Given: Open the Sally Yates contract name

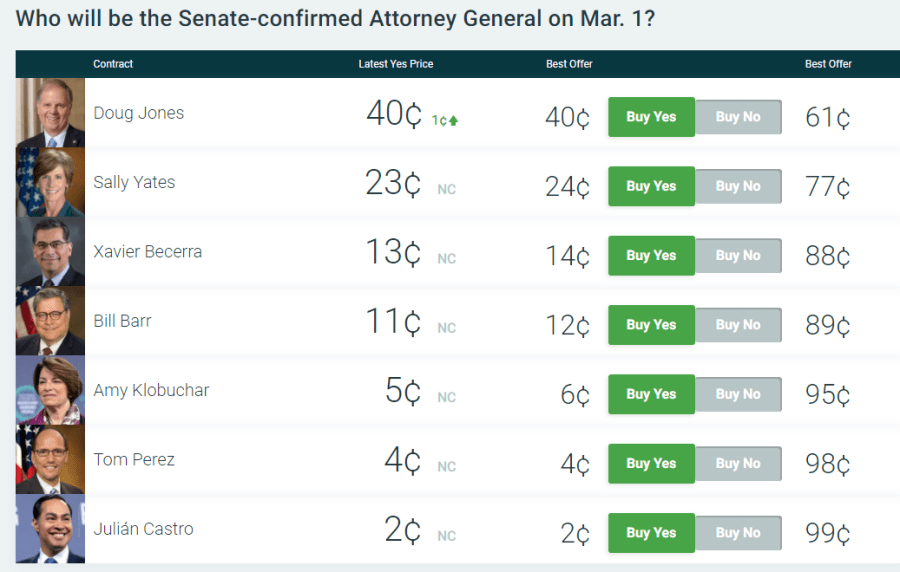Looking at the screenshot, I should click(134, 182).
